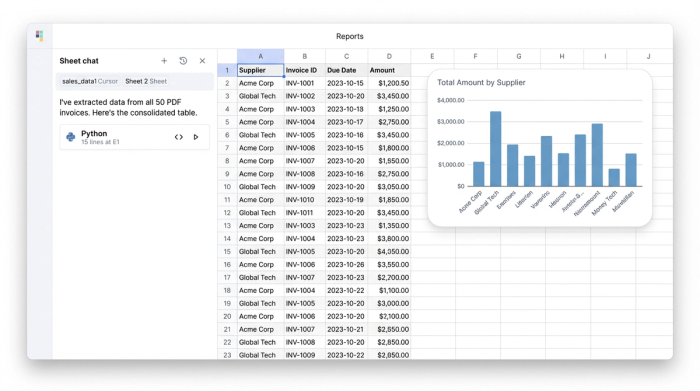Click the Due Date header cell
The image size is (700, 391).
pos(346,70)
